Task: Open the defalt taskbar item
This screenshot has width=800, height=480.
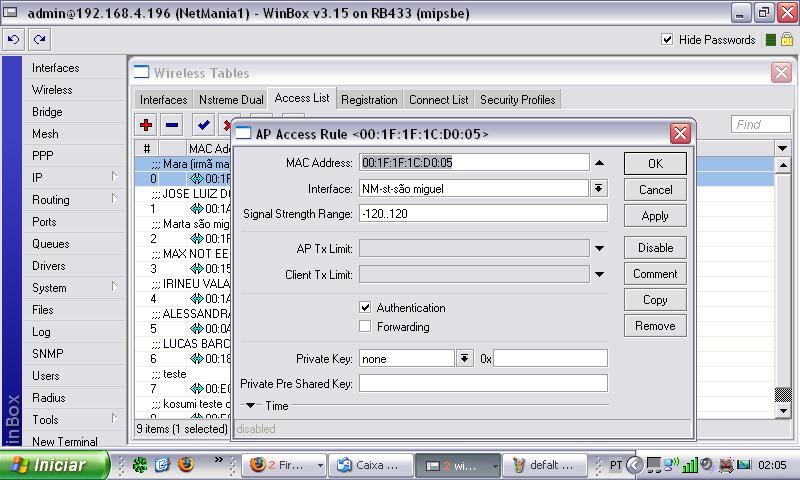Action: click(x=544, y=465)
